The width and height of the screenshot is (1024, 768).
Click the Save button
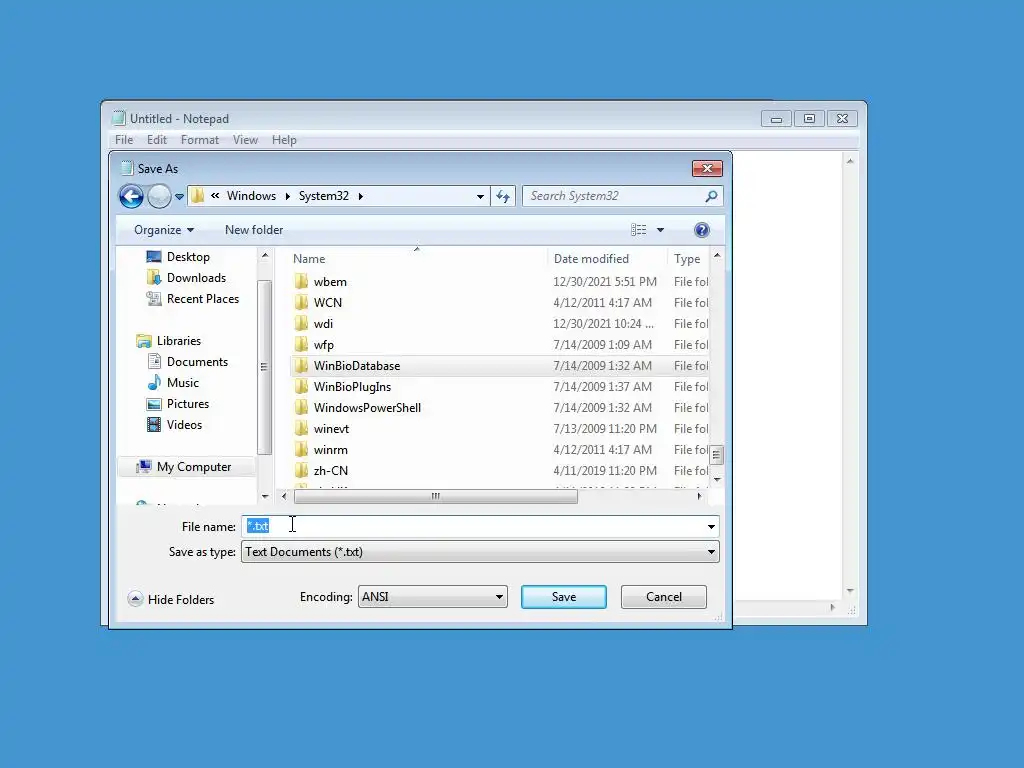564,597
